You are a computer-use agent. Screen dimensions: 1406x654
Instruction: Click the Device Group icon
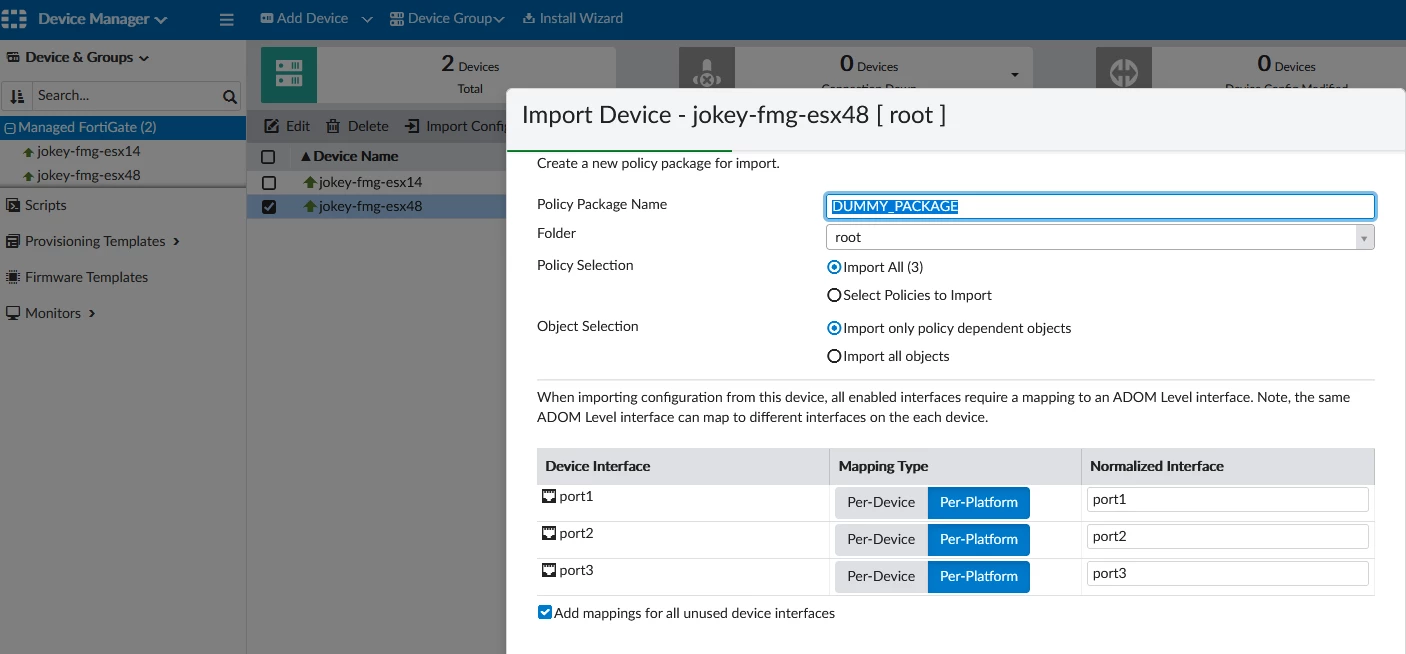[x=397, y=18]
